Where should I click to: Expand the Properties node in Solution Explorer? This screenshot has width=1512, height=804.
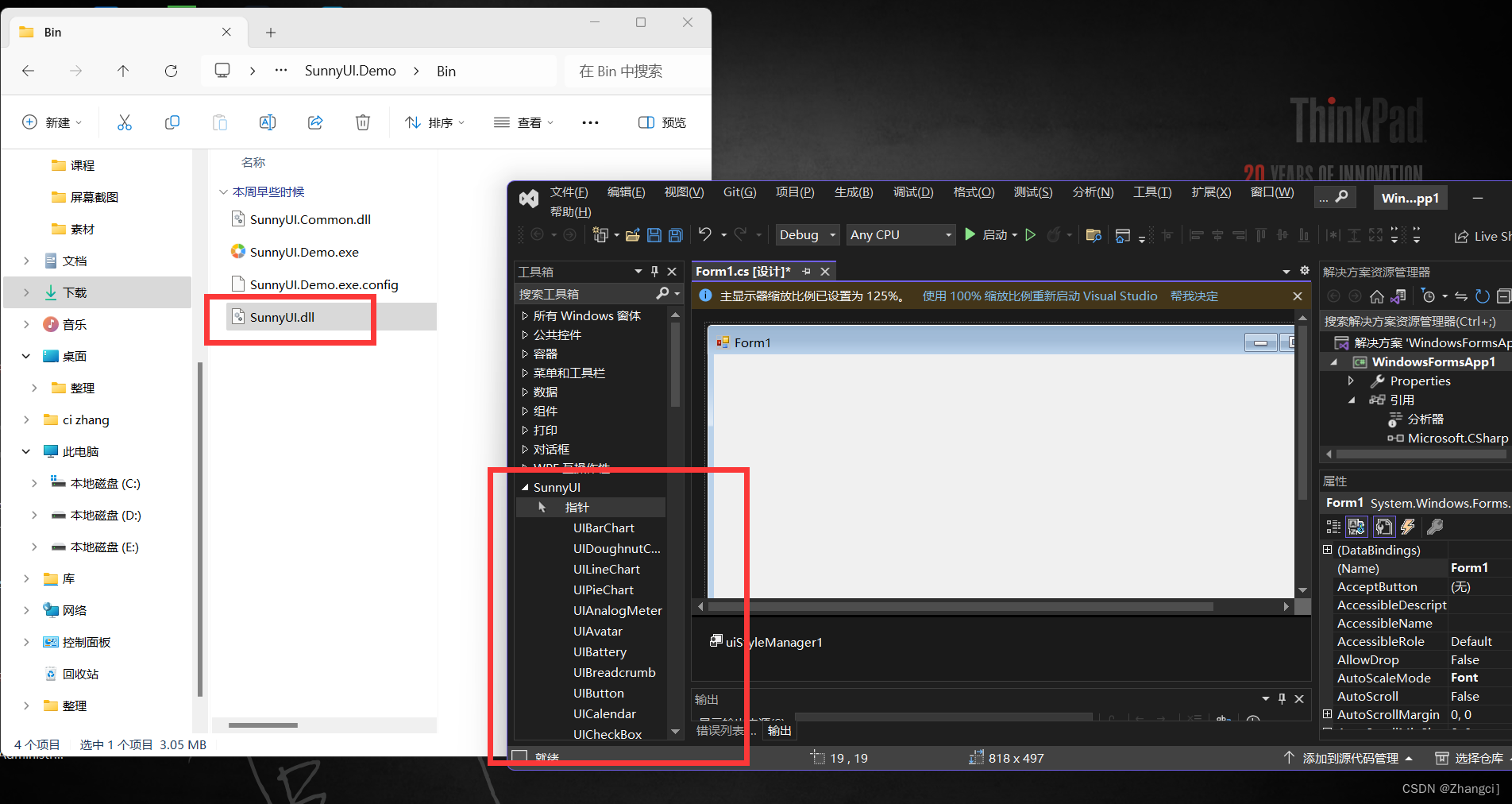coord(1351,381)
